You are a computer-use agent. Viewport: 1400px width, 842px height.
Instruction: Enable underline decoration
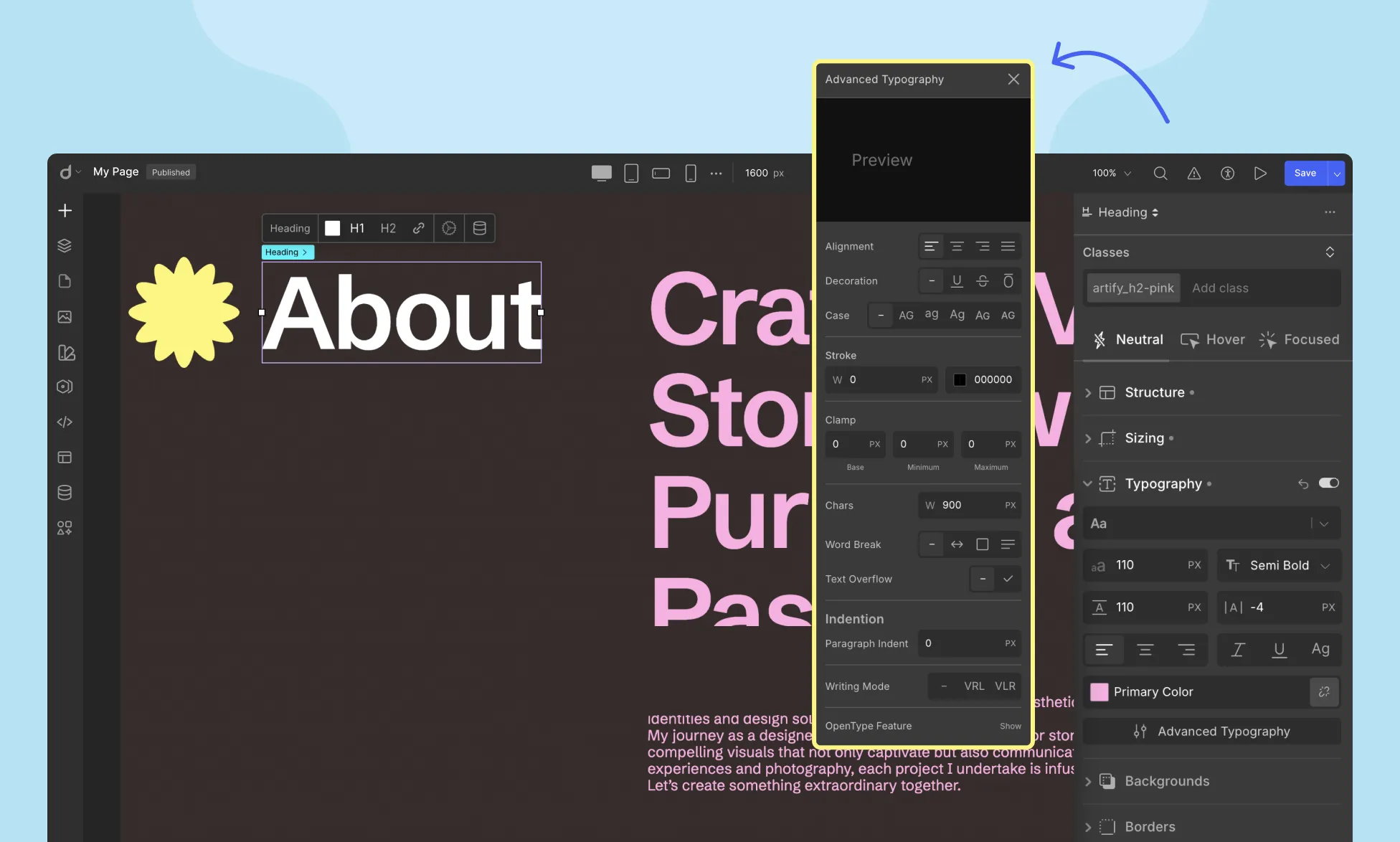coord(957,280)
